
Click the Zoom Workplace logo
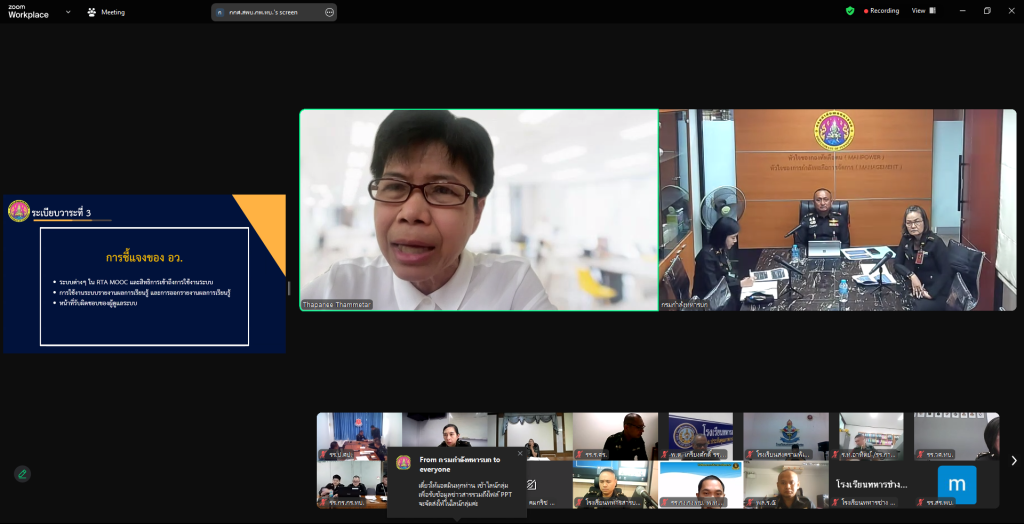[x=28, y=11]
